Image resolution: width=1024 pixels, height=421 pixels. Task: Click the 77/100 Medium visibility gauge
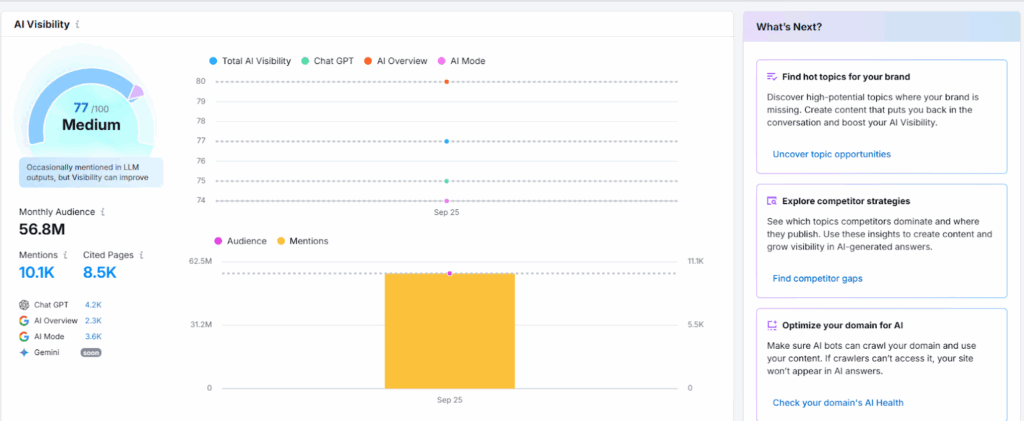pos(90,117)
